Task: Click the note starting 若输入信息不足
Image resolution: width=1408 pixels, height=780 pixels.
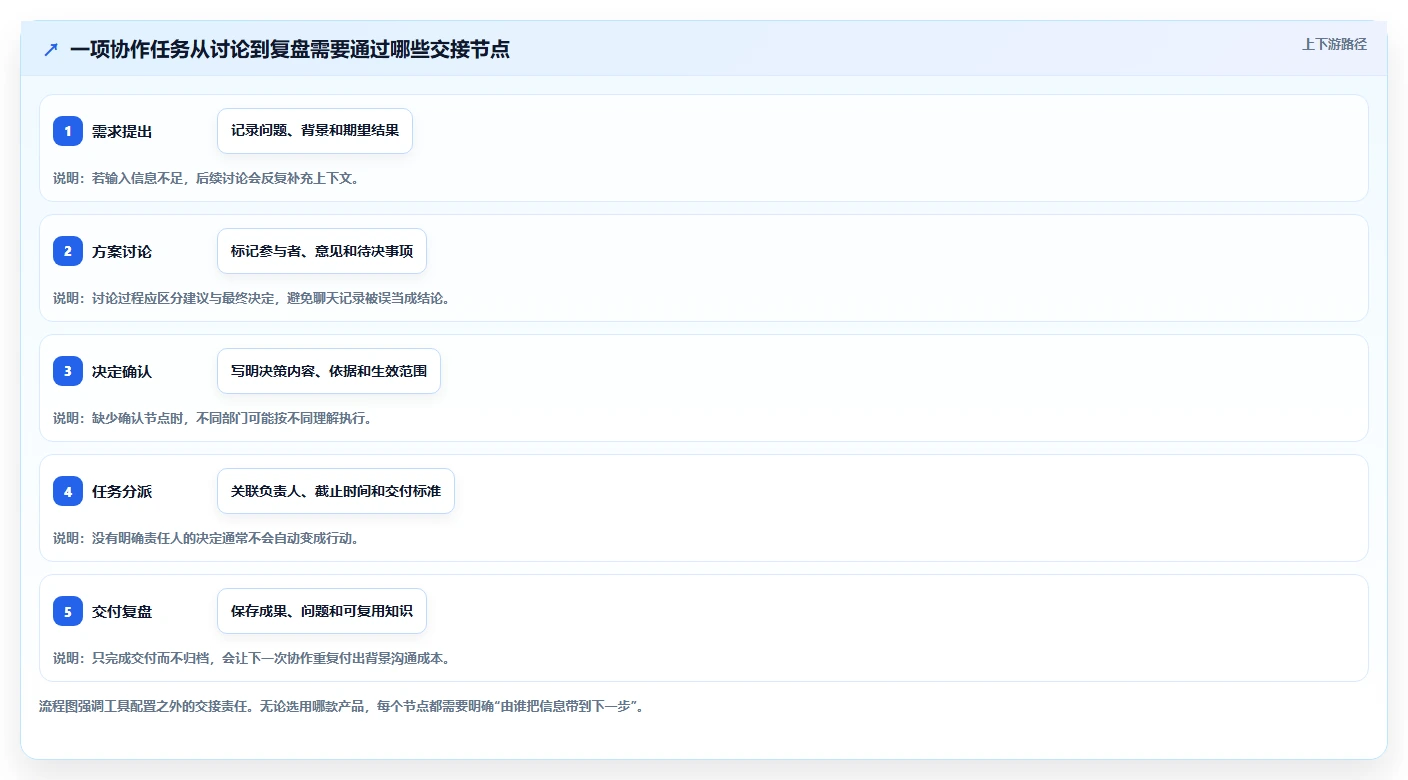Action: (x=206, y=178)
